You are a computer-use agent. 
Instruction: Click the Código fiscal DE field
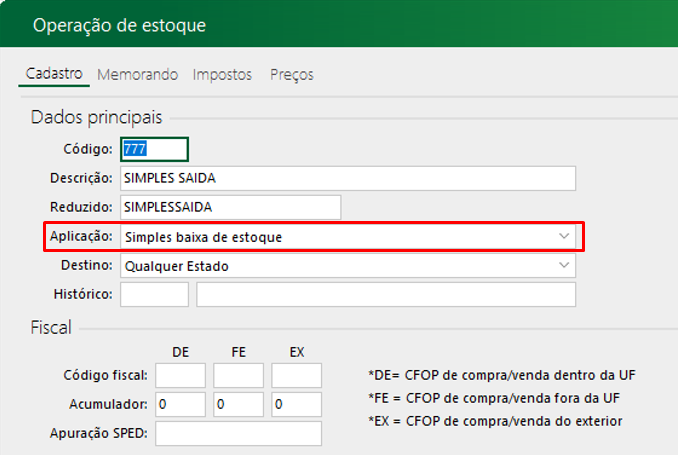(180, 375)
